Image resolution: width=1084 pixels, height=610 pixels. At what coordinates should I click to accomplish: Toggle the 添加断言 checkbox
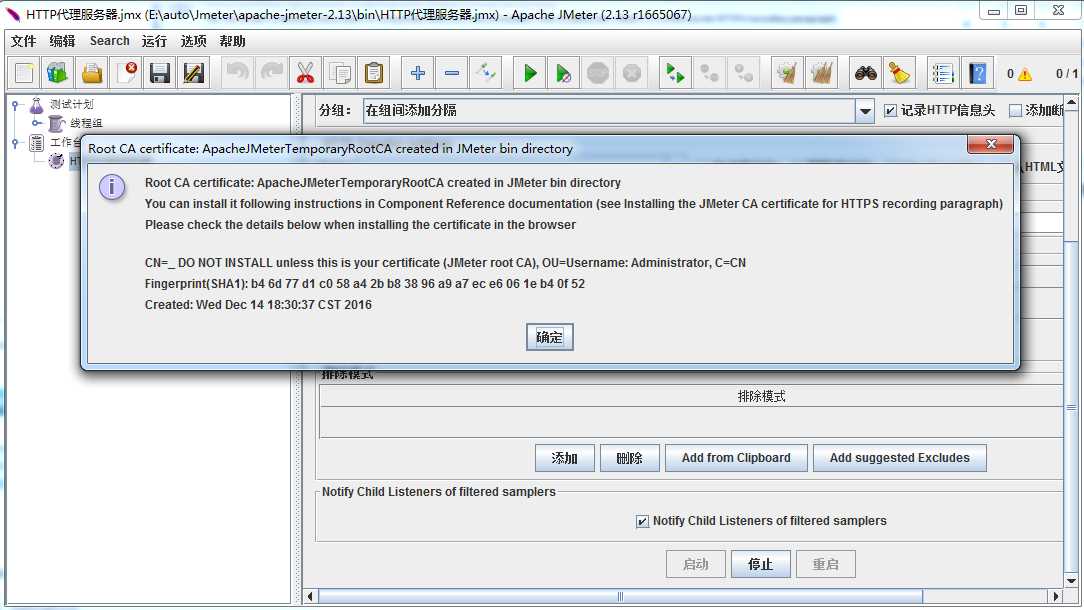point(1016,111)
